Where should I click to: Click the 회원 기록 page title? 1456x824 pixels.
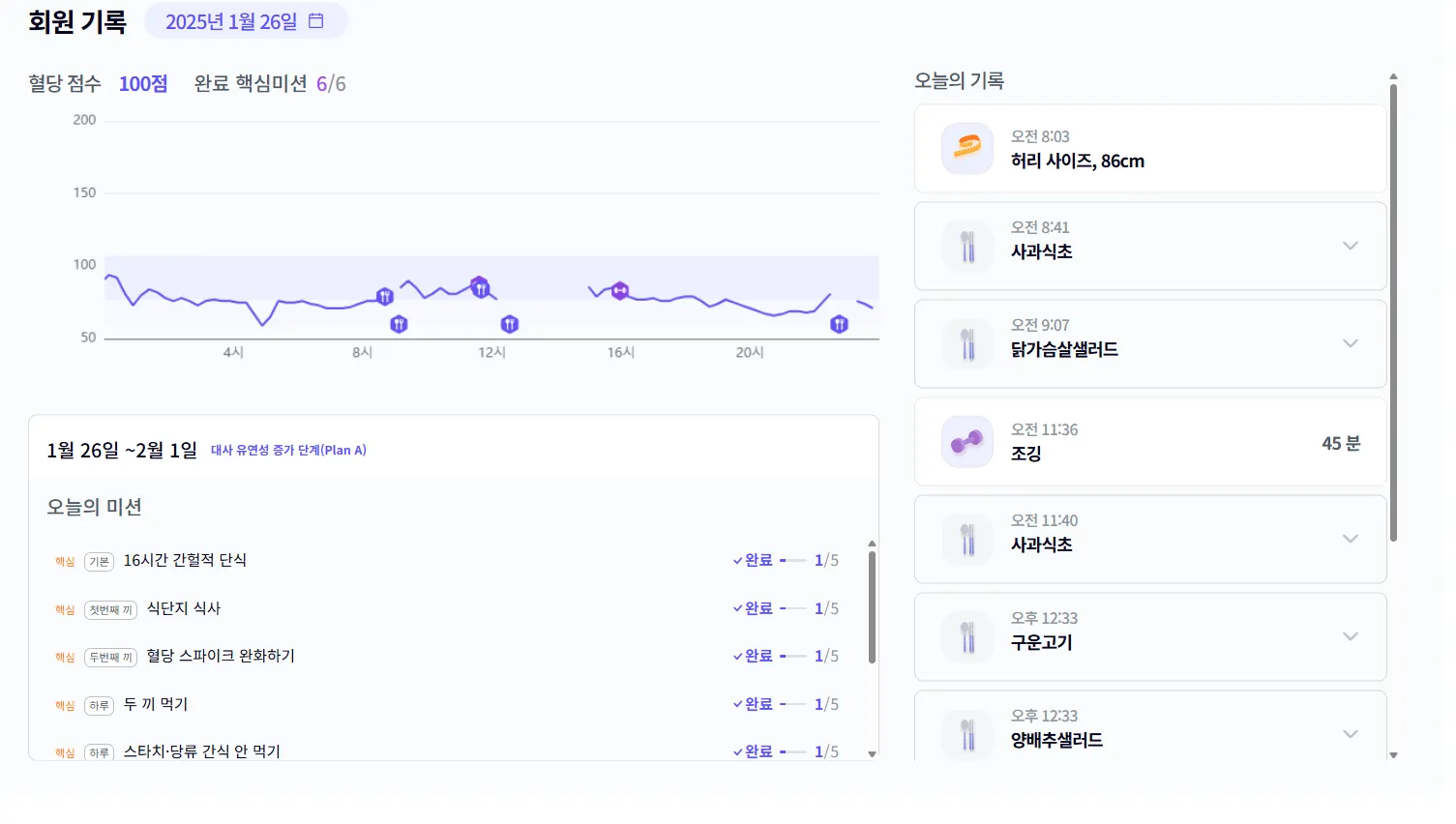pos(77,21)
